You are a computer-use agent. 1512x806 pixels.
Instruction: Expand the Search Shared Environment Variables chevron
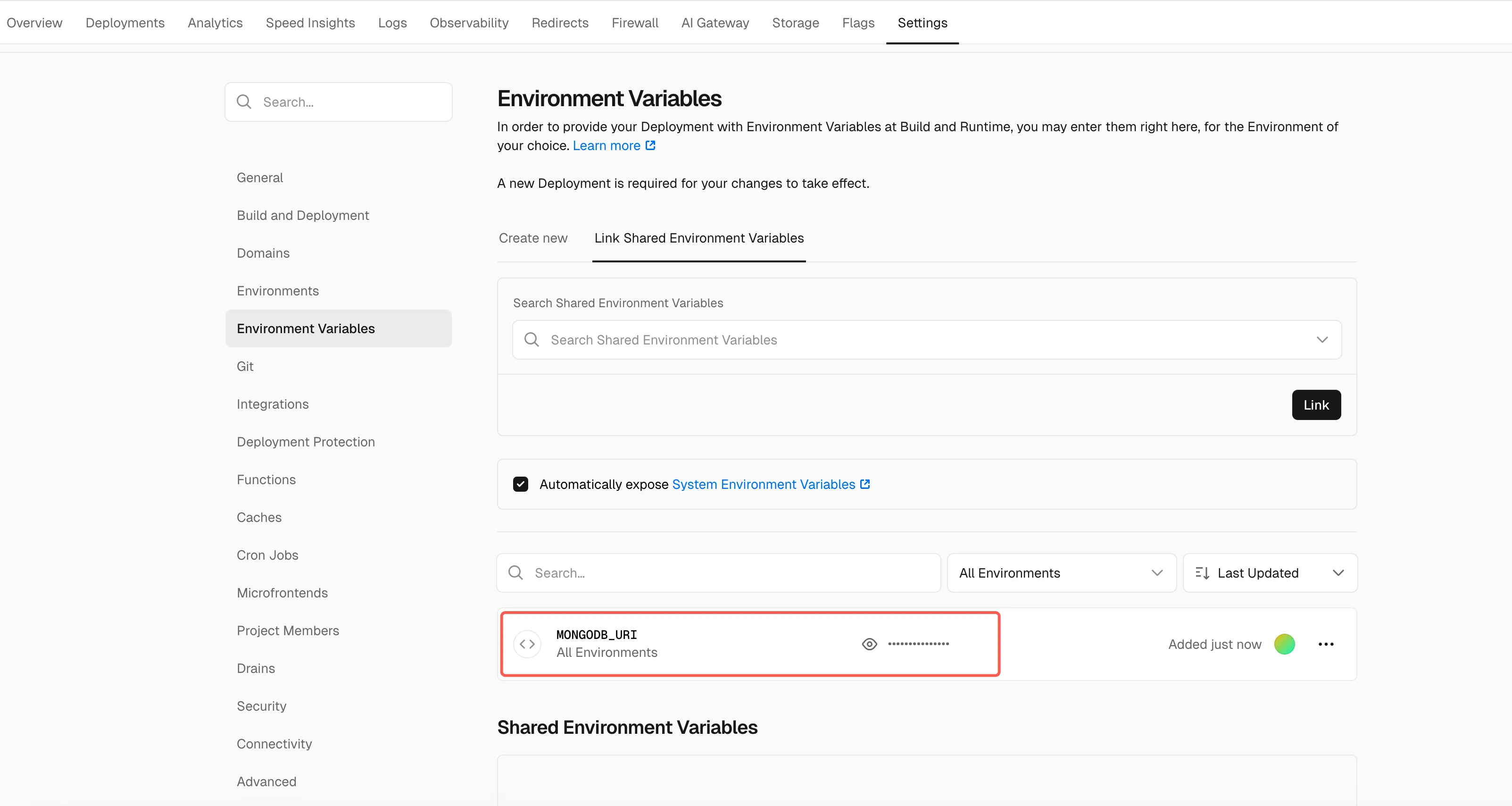[1322, 340]
